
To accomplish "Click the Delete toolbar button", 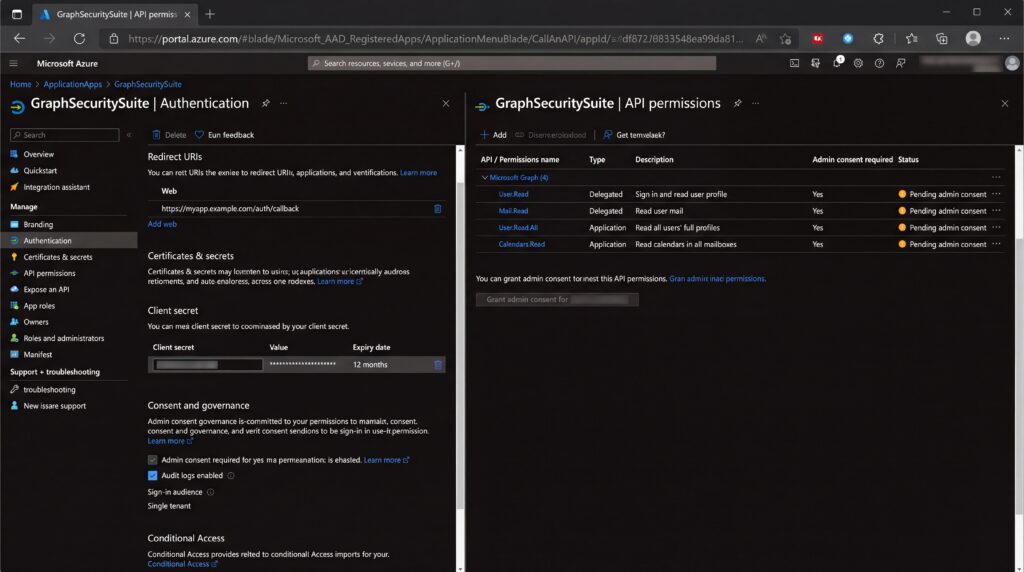I will click(169, 135).
